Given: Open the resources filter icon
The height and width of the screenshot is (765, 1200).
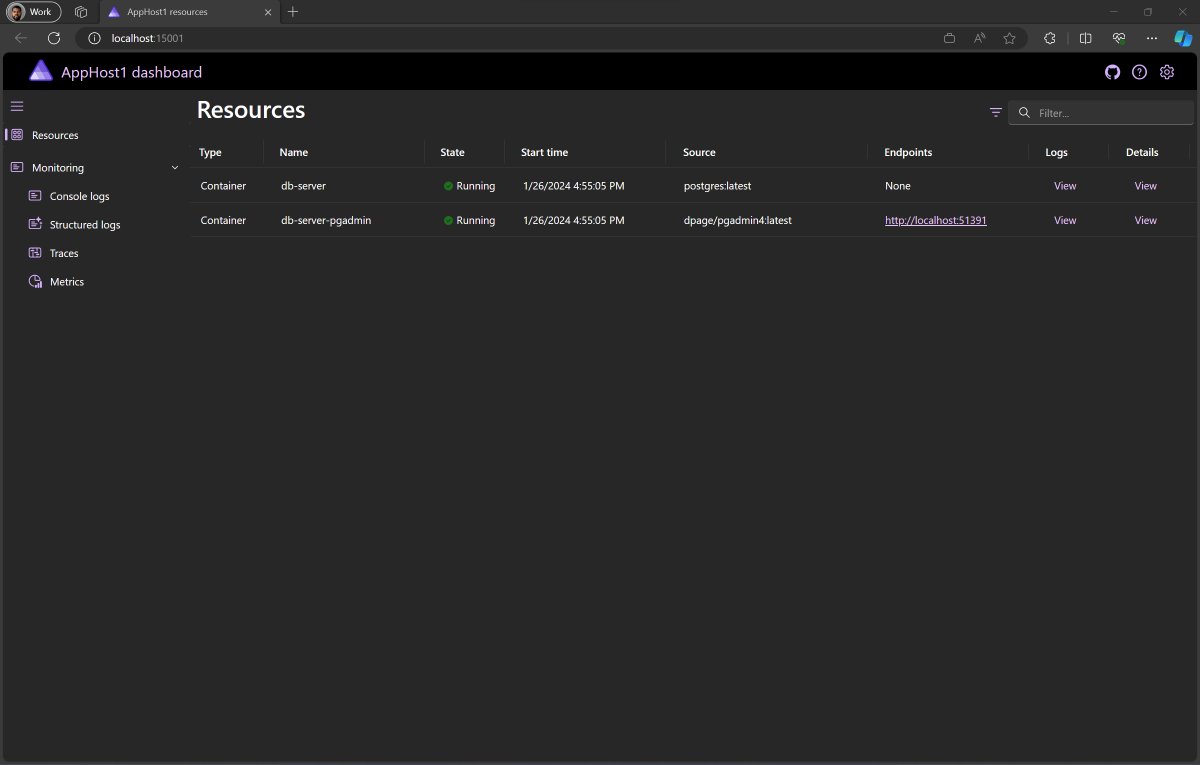Looking at the screenshot, I should coord(995,112).
